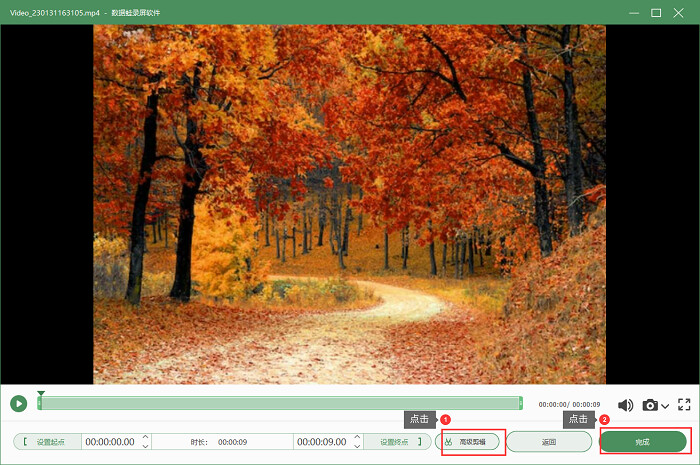This screenshot has height=465, width=700.
Task: Decrease the end time with the down arrow
Action: pos(357,446)
